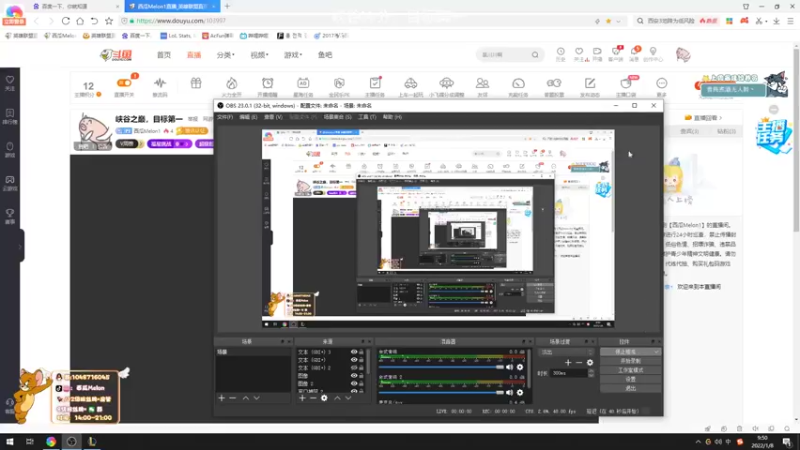This screenshot has height=450, width=800.
Task: Mute the 台式音响 mixer channel
Action: pyautogui.click(x=509, y=367)
